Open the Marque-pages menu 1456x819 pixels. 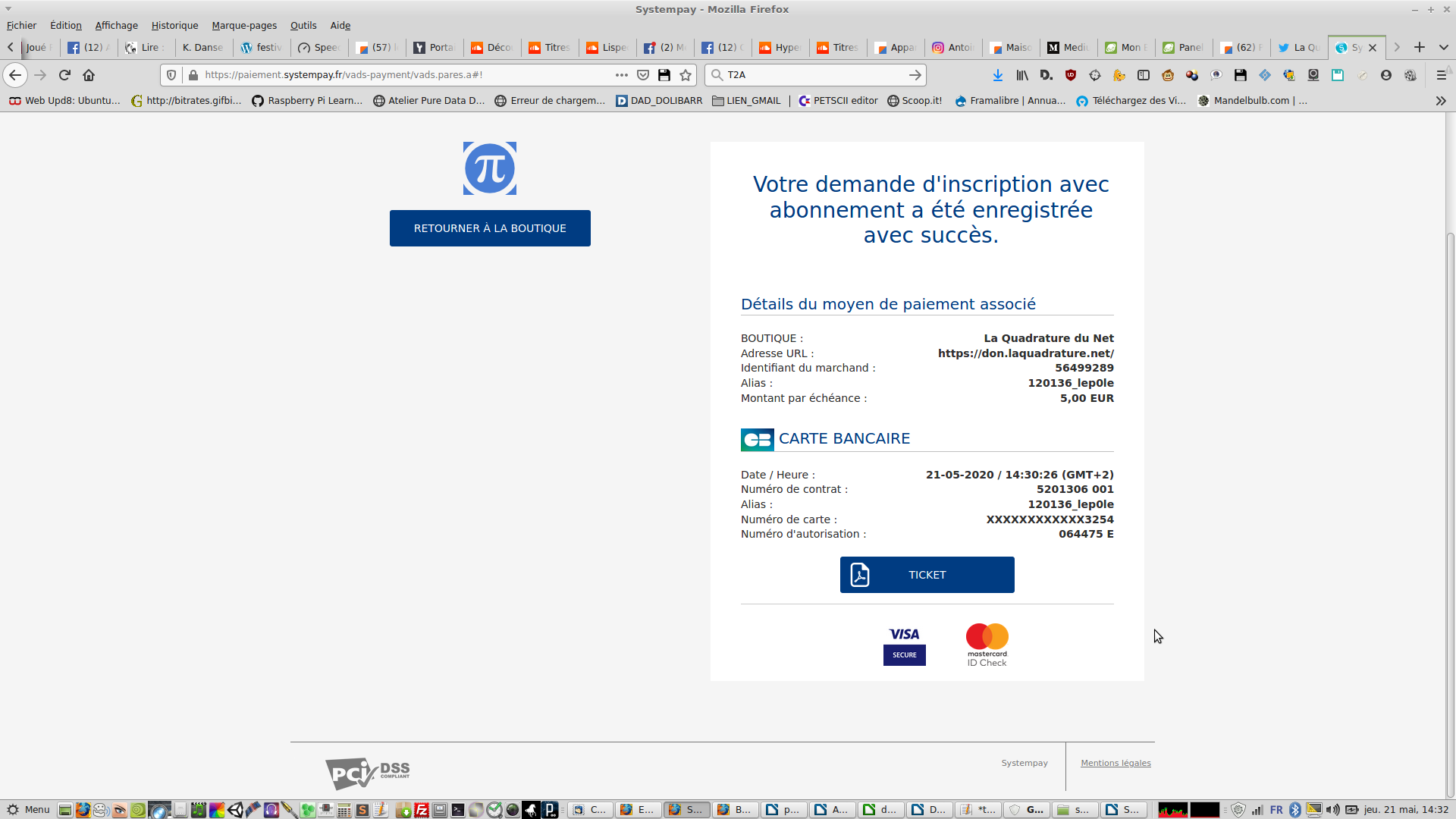[244, 25]
